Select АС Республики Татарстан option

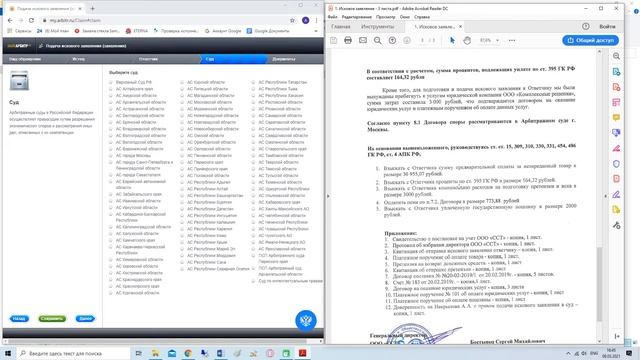pyautogui.click(x=253, y=82)
